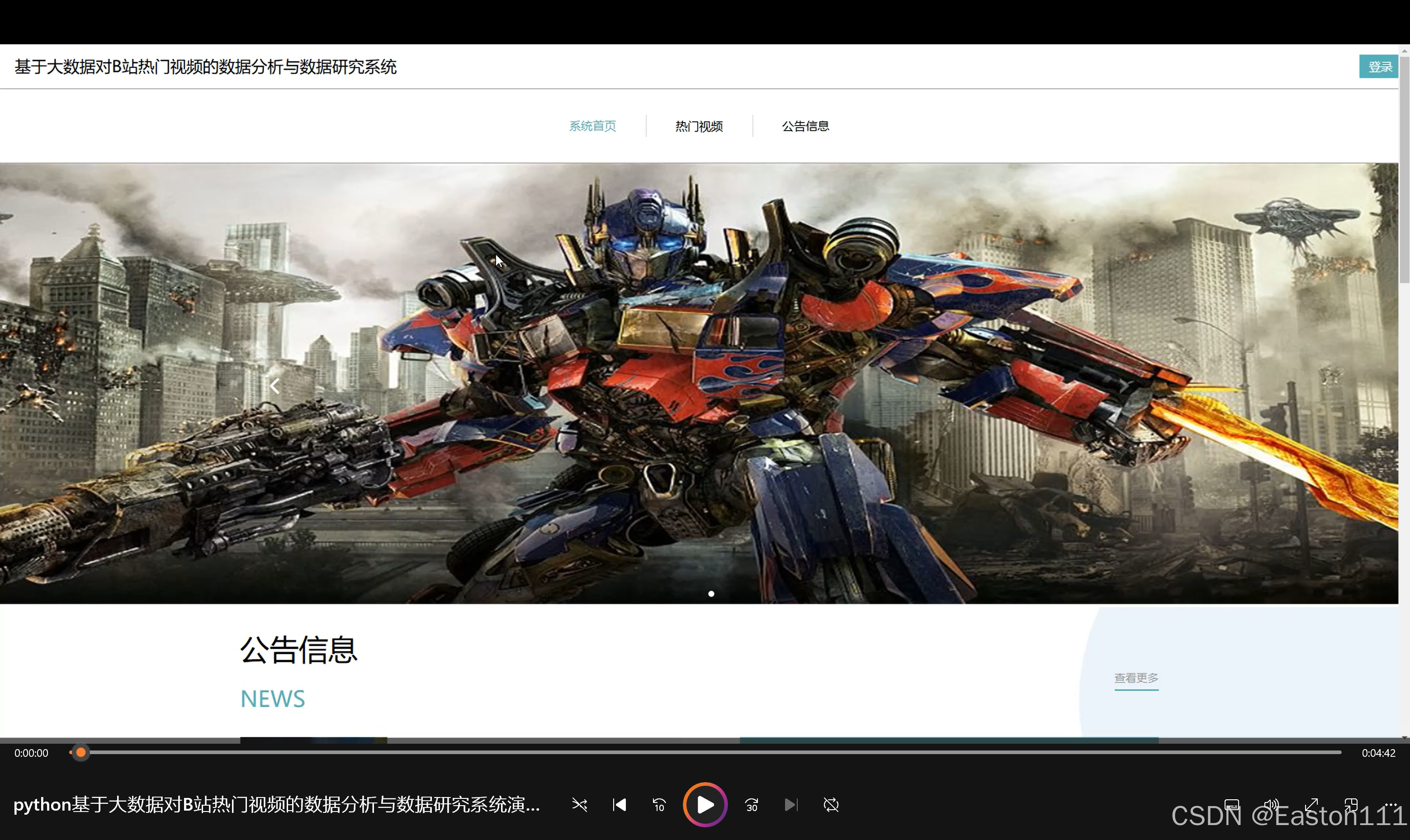Enter full screen mode
Screen dimensions: 1410x840
pyautogui.click(x=1311, y=804)
